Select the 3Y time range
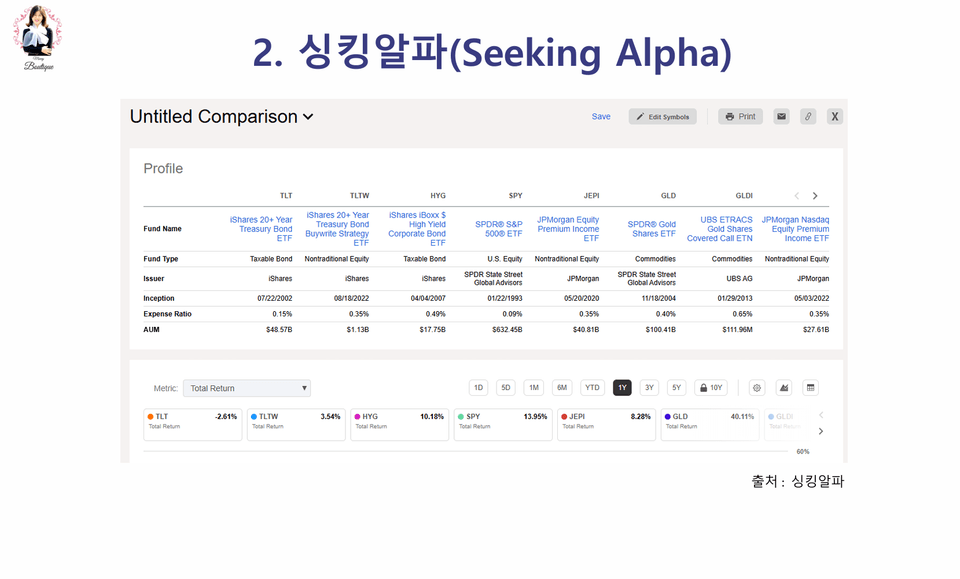Image resolution: width=960 pixels, height=579 pixels. click(x=650, y=387)
